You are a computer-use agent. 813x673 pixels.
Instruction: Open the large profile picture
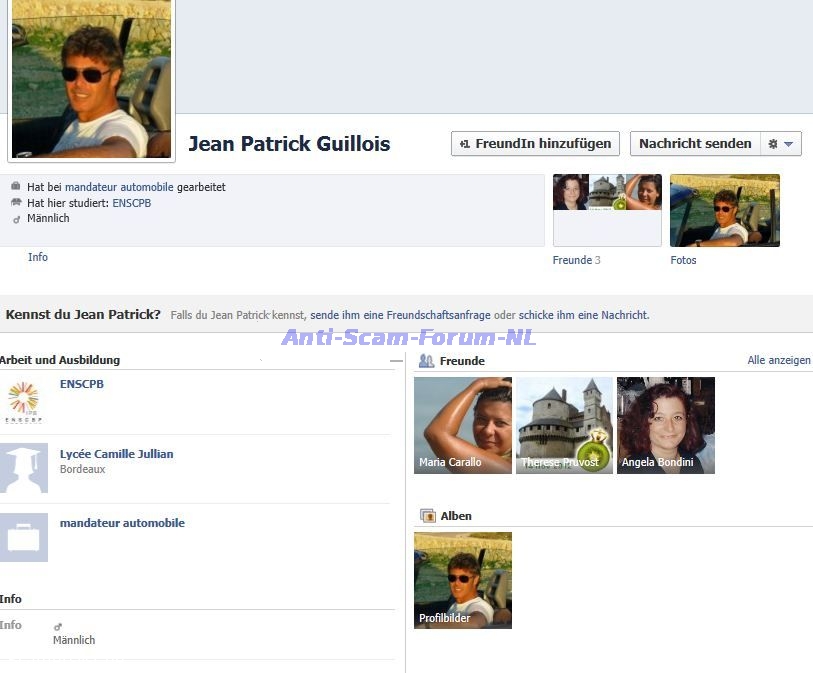91,78
